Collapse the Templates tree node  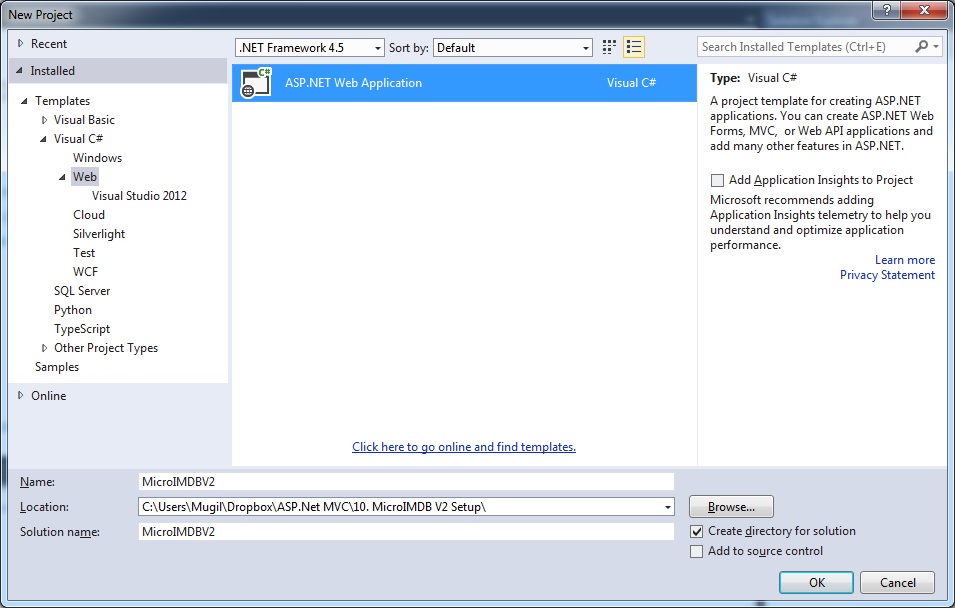click(24, 101)
